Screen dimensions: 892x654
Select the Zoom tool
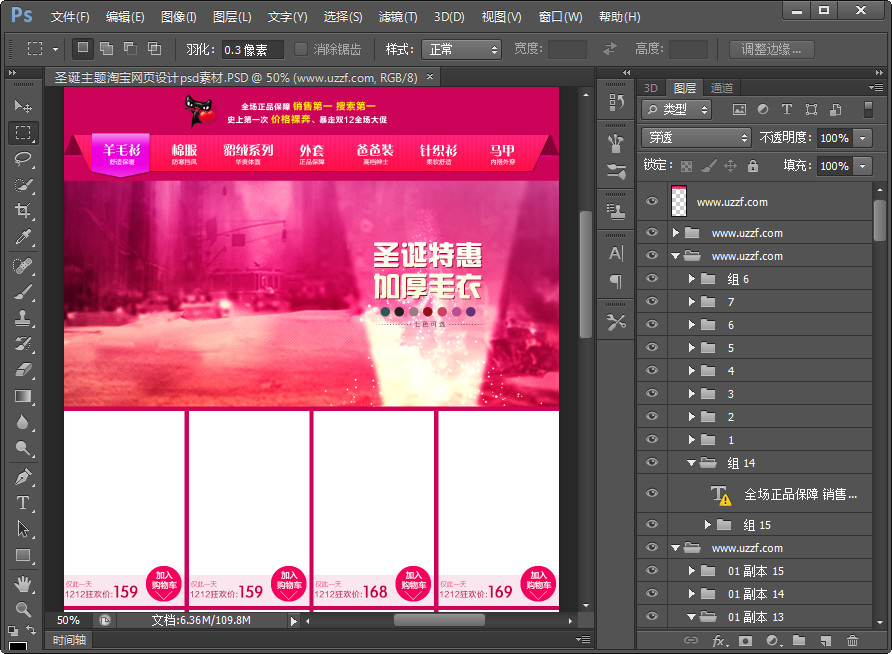click(x=23, y=608)
